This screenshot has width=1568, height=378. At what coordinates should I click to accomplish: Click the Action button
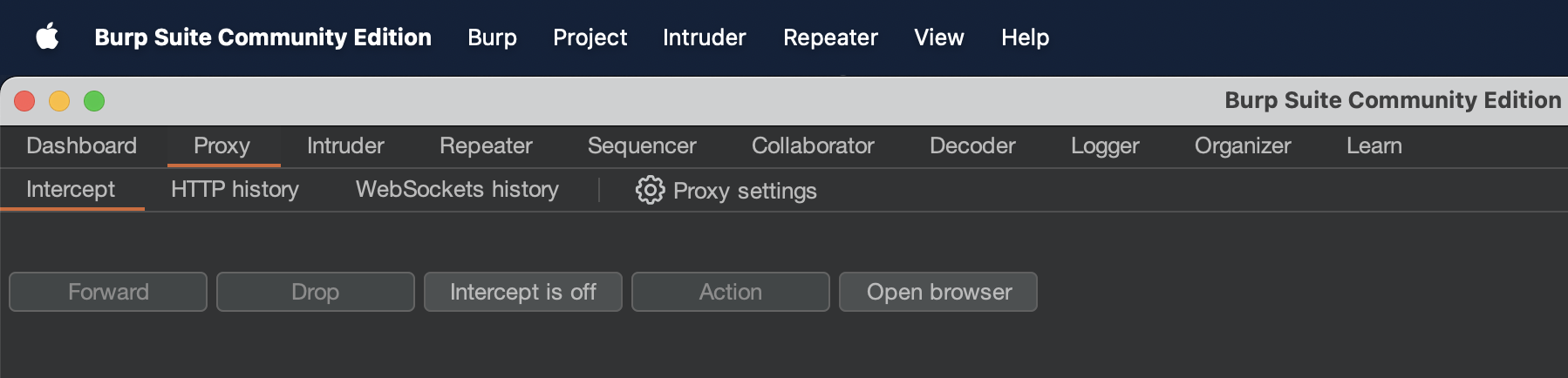coord(730,292)
